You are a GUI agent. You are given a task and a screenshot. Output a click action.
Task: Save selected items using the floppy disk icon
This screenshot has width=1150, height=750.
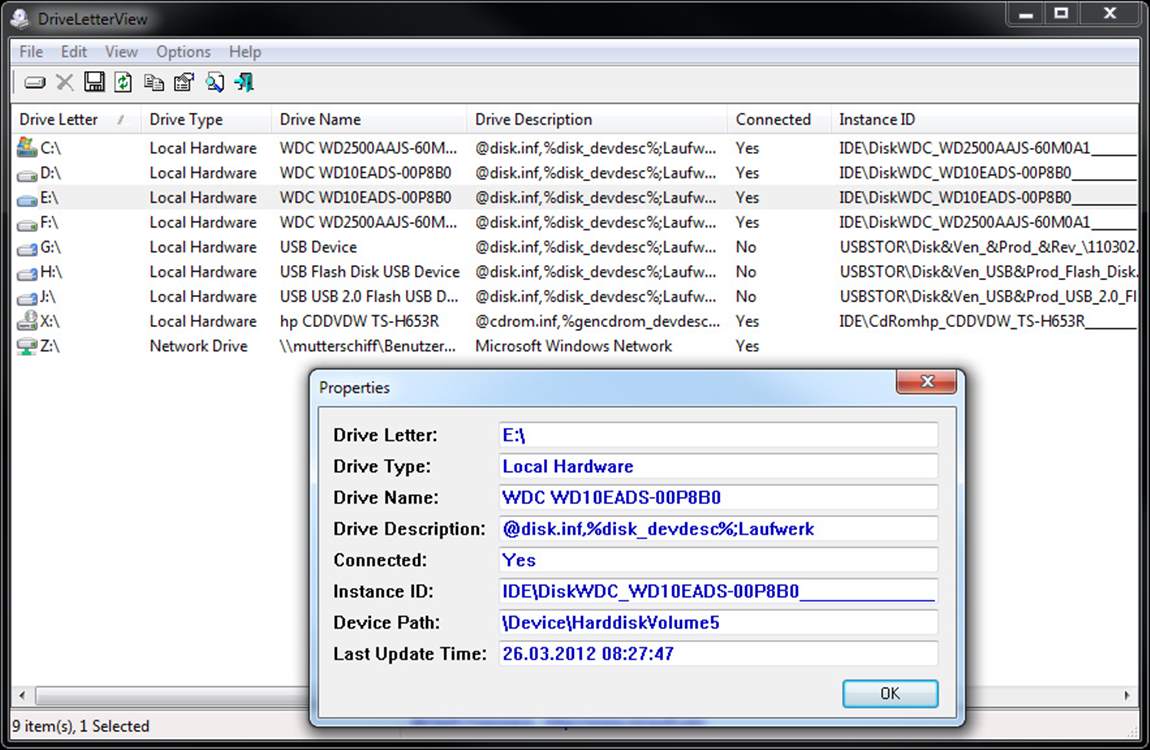(x=94, y=82)
